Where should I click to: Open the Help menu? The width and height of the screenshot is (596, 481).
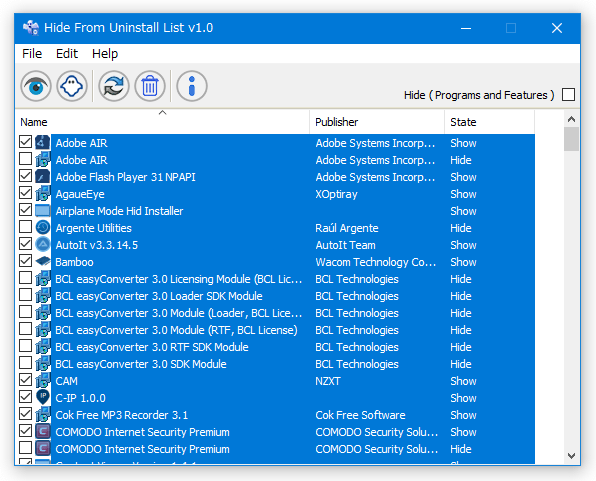105,54
